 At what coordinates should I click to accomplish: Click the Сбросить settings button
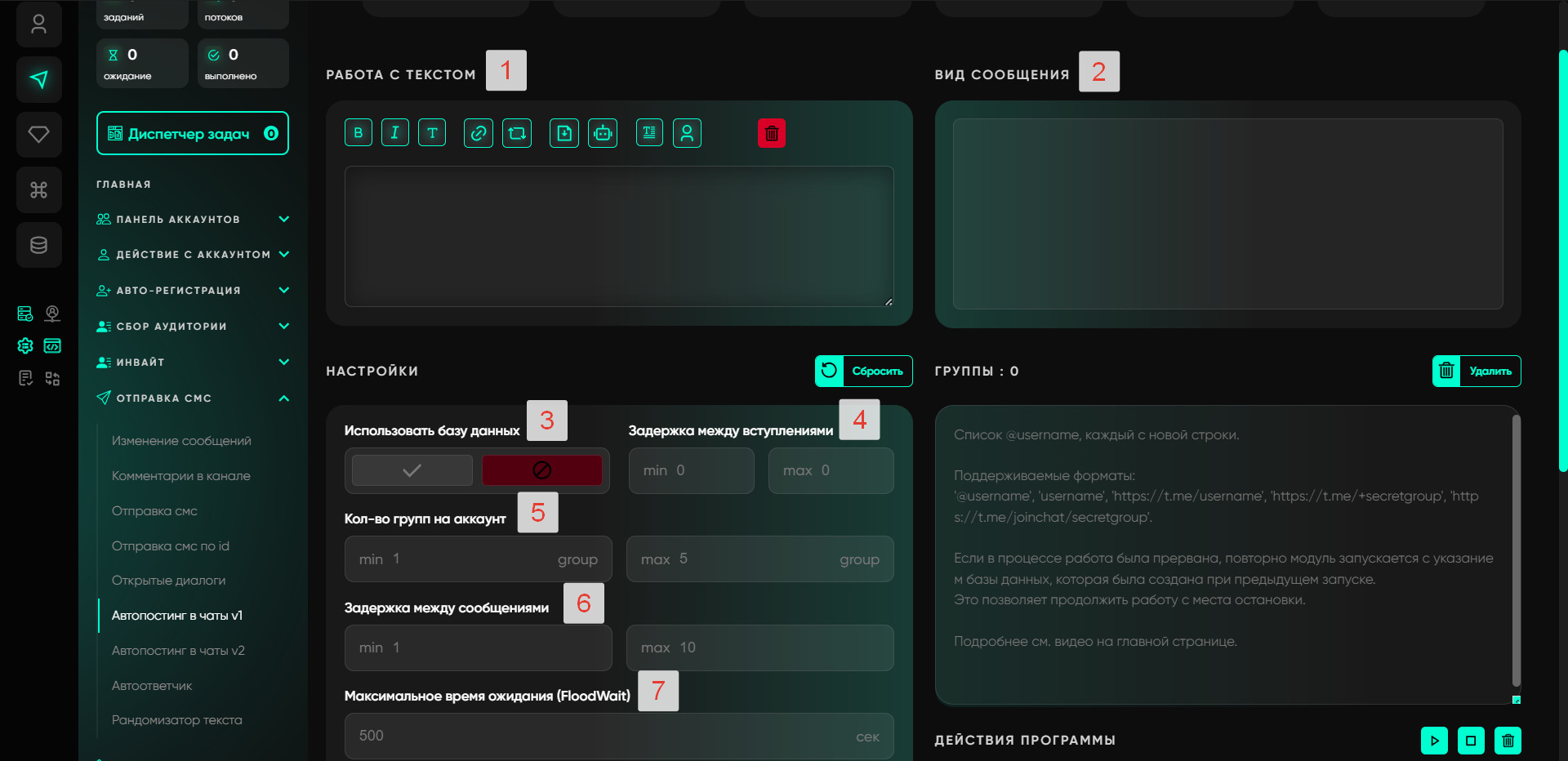(863, 371)
